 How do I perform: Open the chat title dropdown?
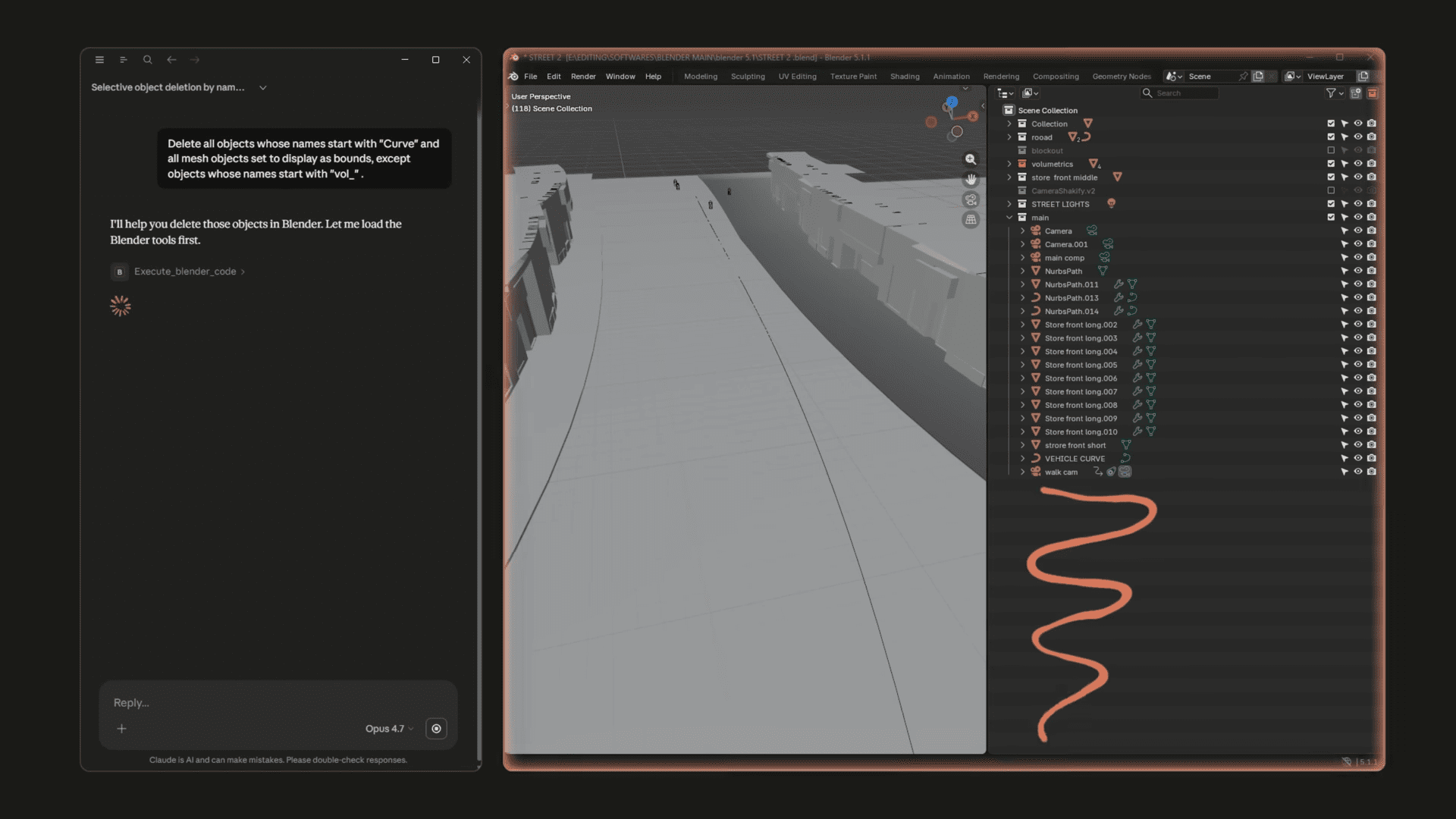pyautogui.click(x=263, y=88)
